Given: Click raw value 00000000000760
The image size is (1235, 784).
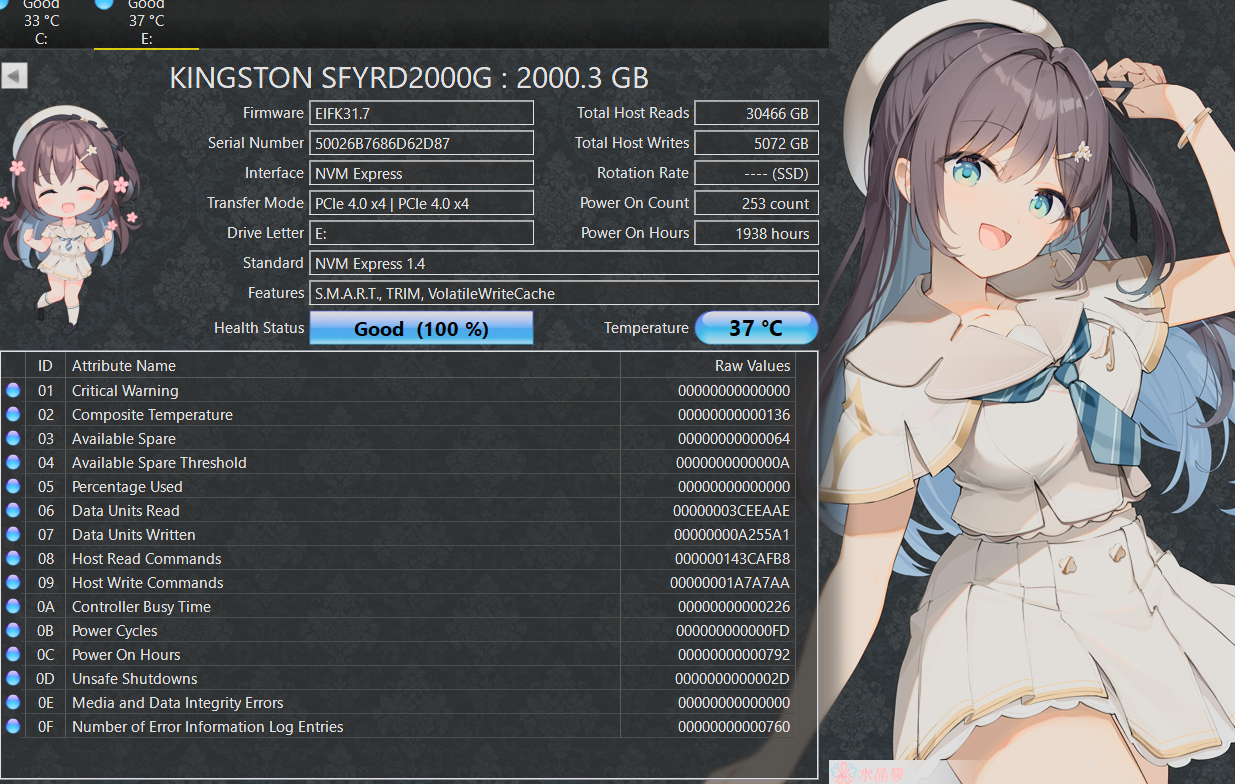Looking at the screenshot, I should [734, 727].
